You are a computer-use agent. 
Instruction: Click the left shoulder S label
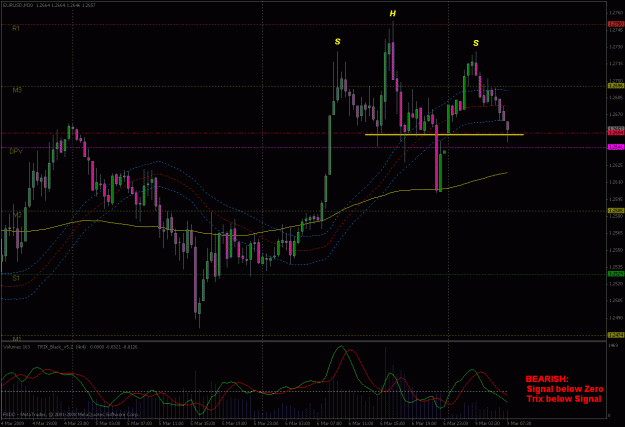click(338, 41)
